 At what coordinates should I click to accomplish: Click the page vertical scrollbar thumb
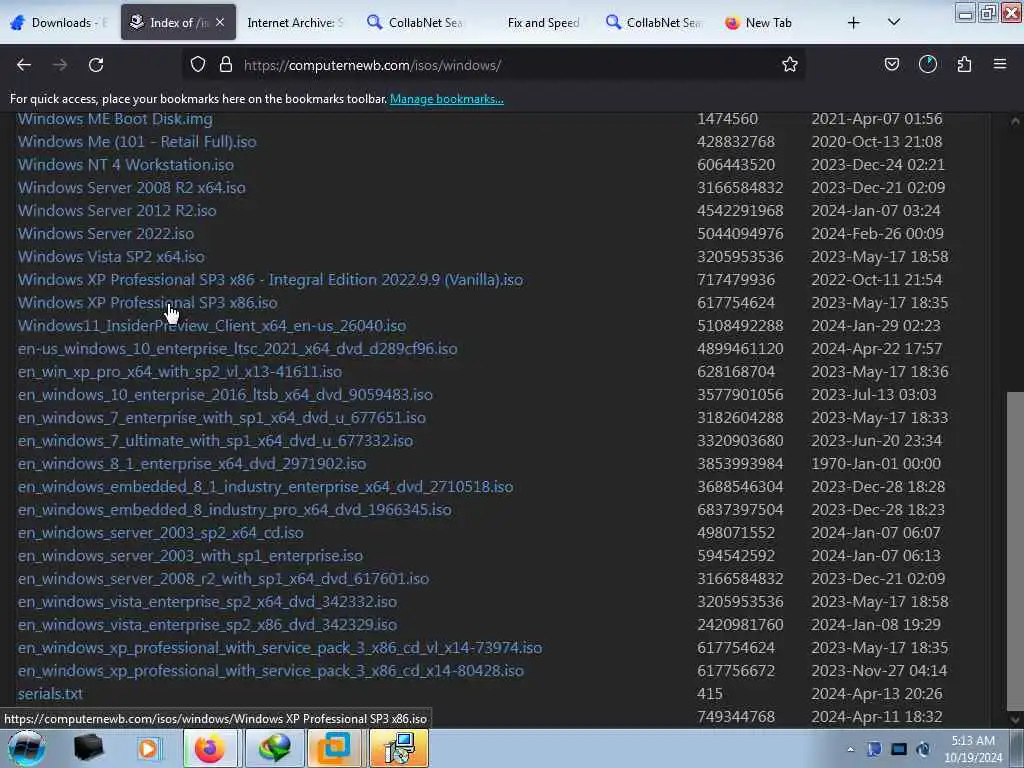coord(1015,549)
